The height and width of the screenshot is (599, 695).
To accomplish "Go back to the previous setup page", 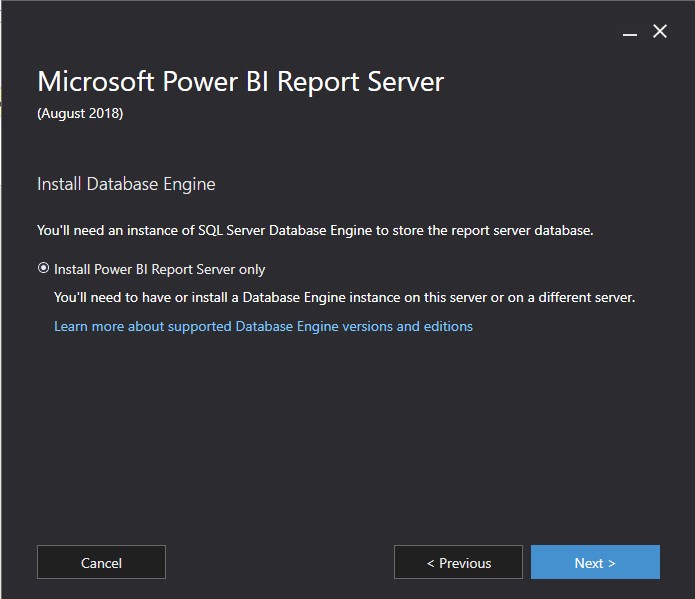I will pos(458,562).
